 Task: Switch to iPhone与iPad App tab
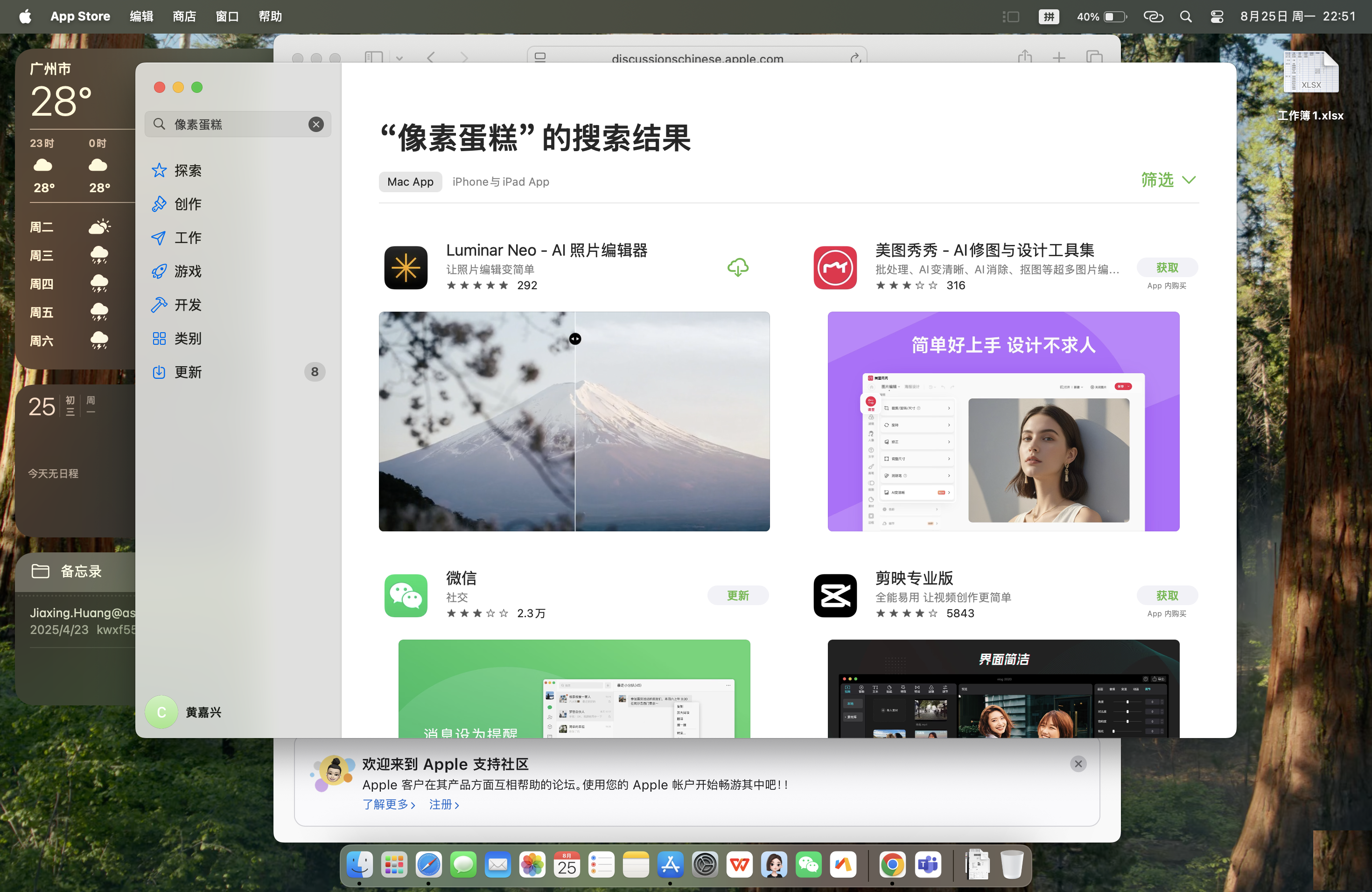[x=500, y=182]
